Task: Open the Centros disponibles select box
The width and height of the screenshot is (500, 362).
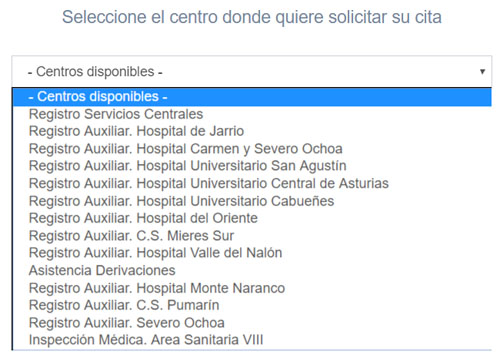Action: [252, 71]
